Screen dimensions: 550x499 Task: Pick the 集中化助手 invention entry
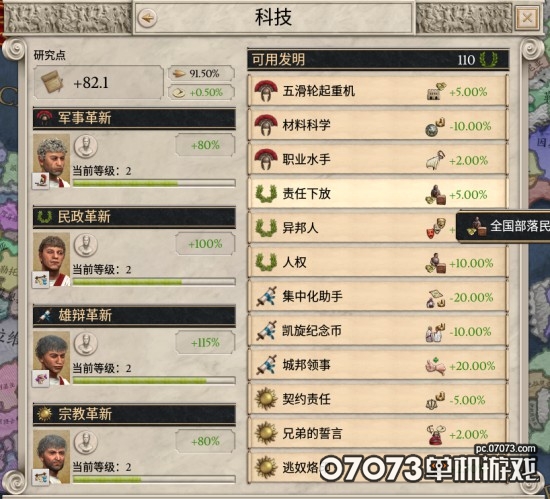click(x=377, y=297)
